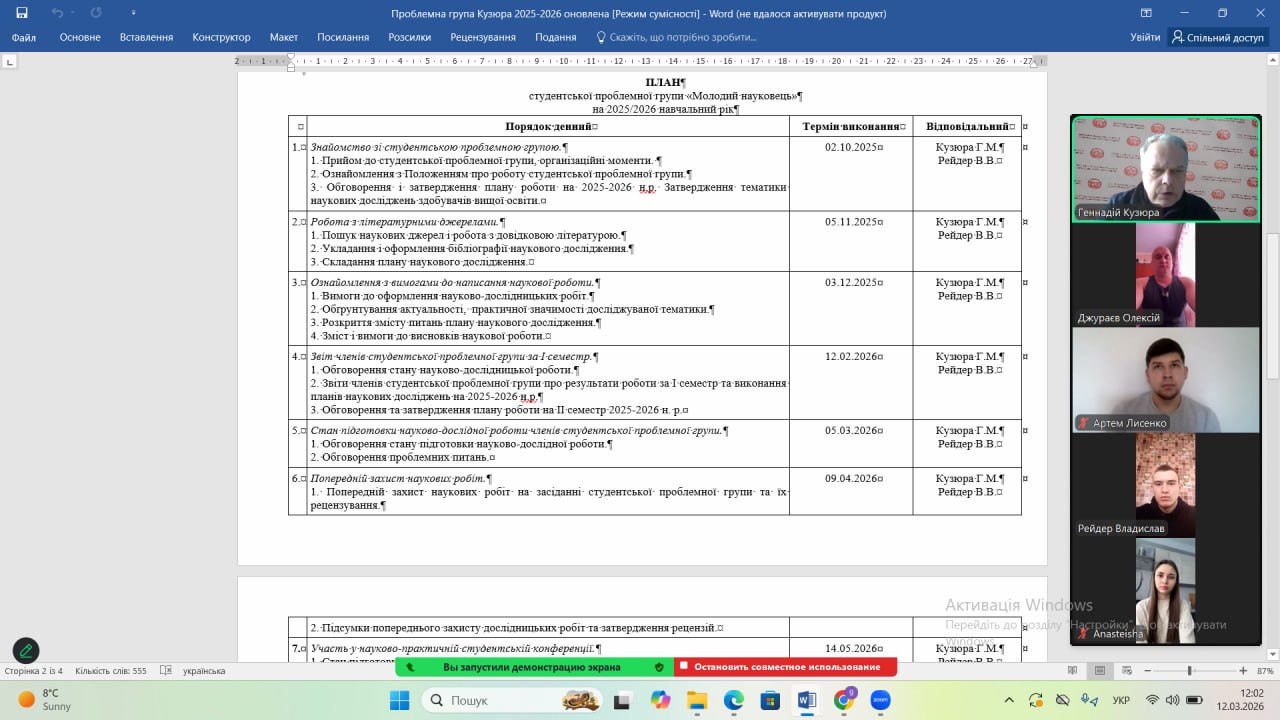Image resolution: width=1280 pixels, height=720 pixels.
Task: Go to the Конструктор ribbon tab
Action: click(x=221, y=37)
